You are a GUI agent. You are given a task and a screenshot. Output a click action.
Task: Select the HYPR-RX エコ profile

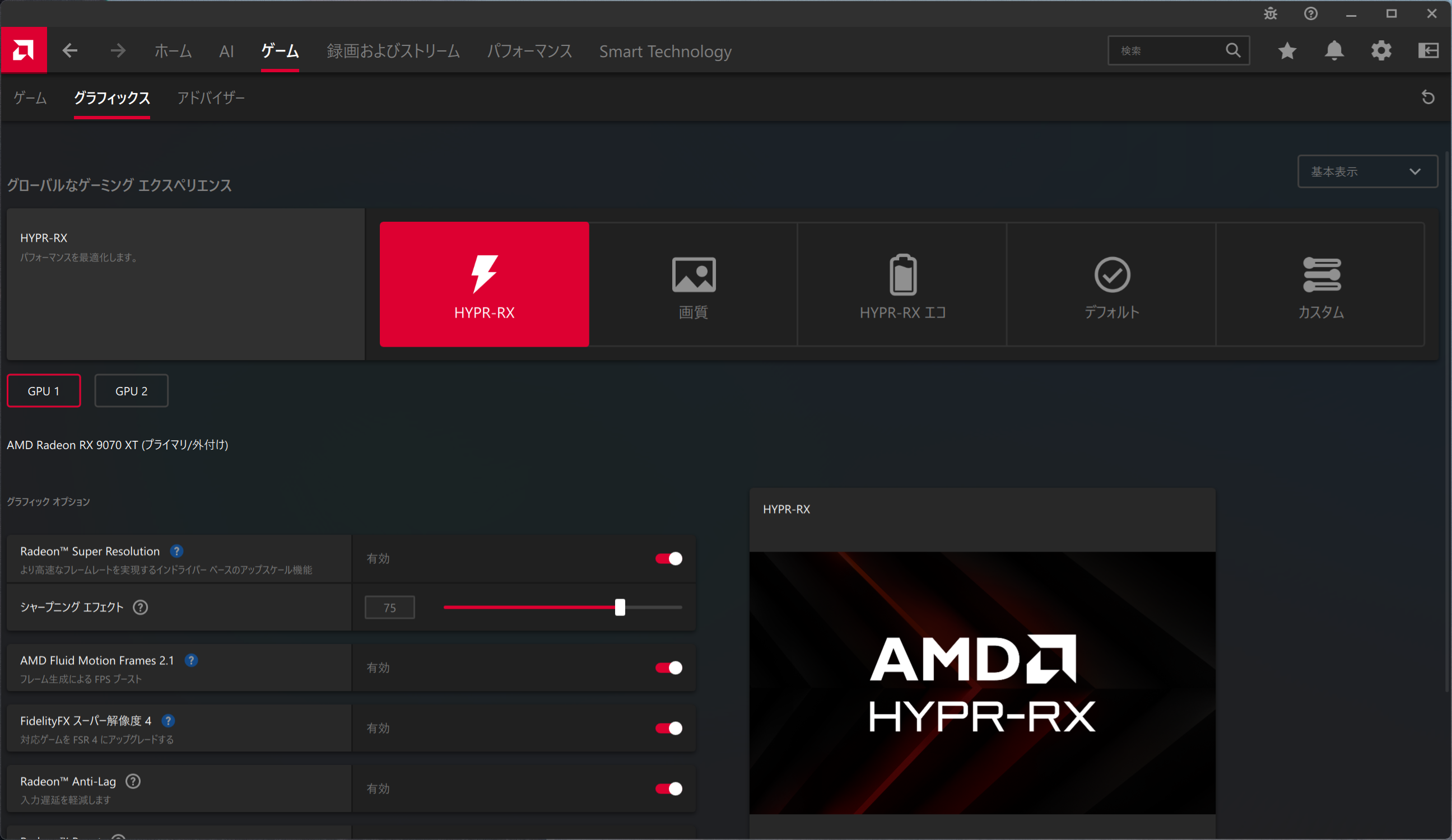point(902,284)
